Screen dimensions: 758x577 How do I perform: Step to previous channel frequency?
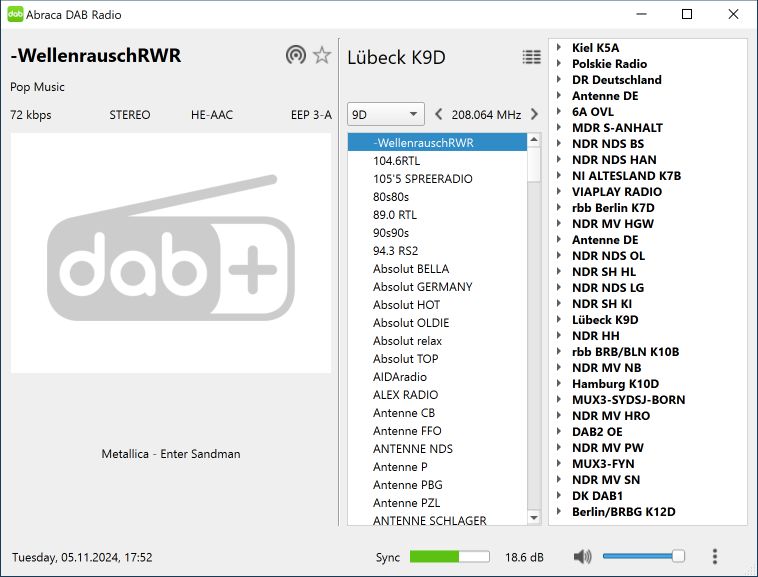click(x=439, y=114)
